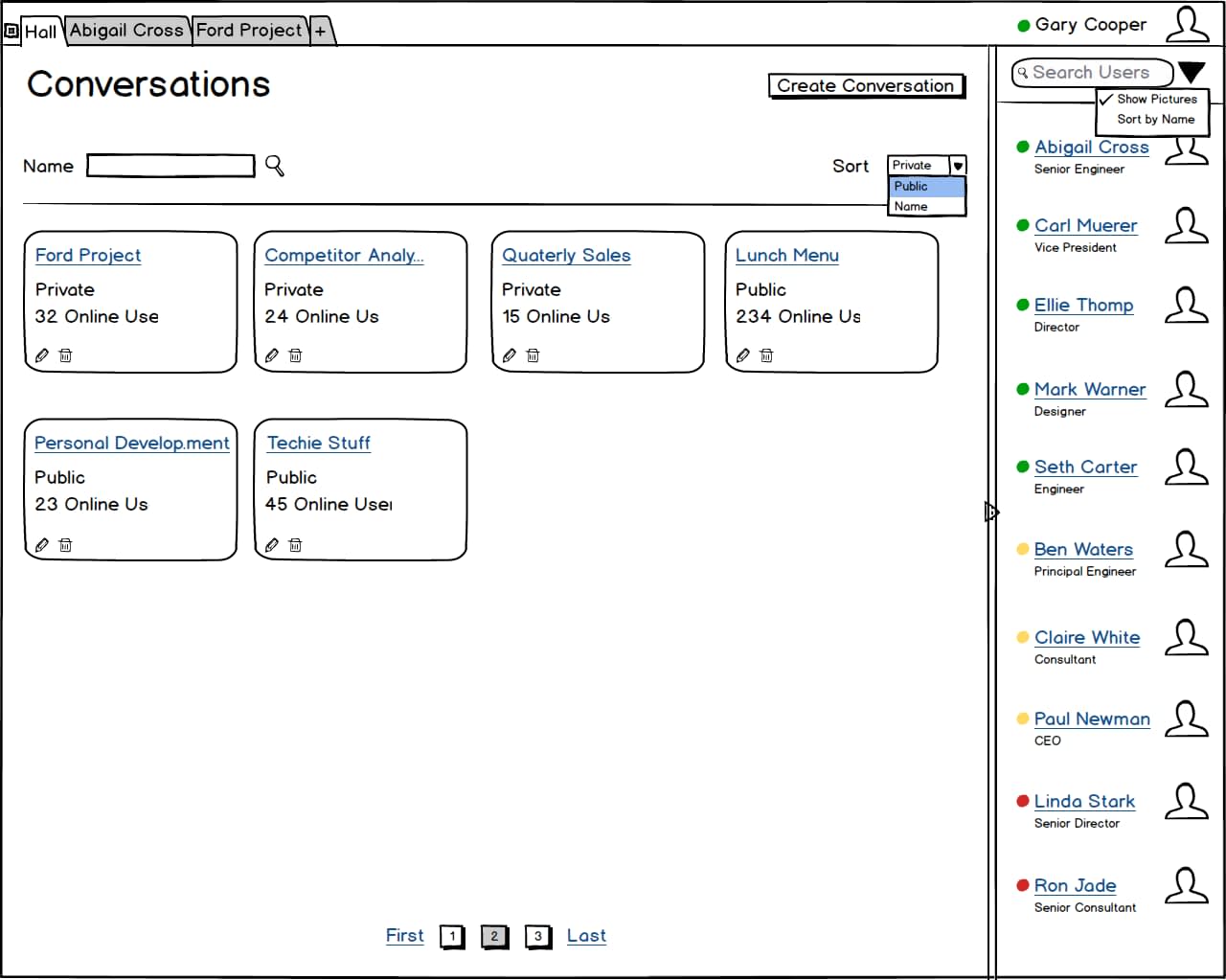Collapse the users sidebar with the splitter arrow

point(991,513)
